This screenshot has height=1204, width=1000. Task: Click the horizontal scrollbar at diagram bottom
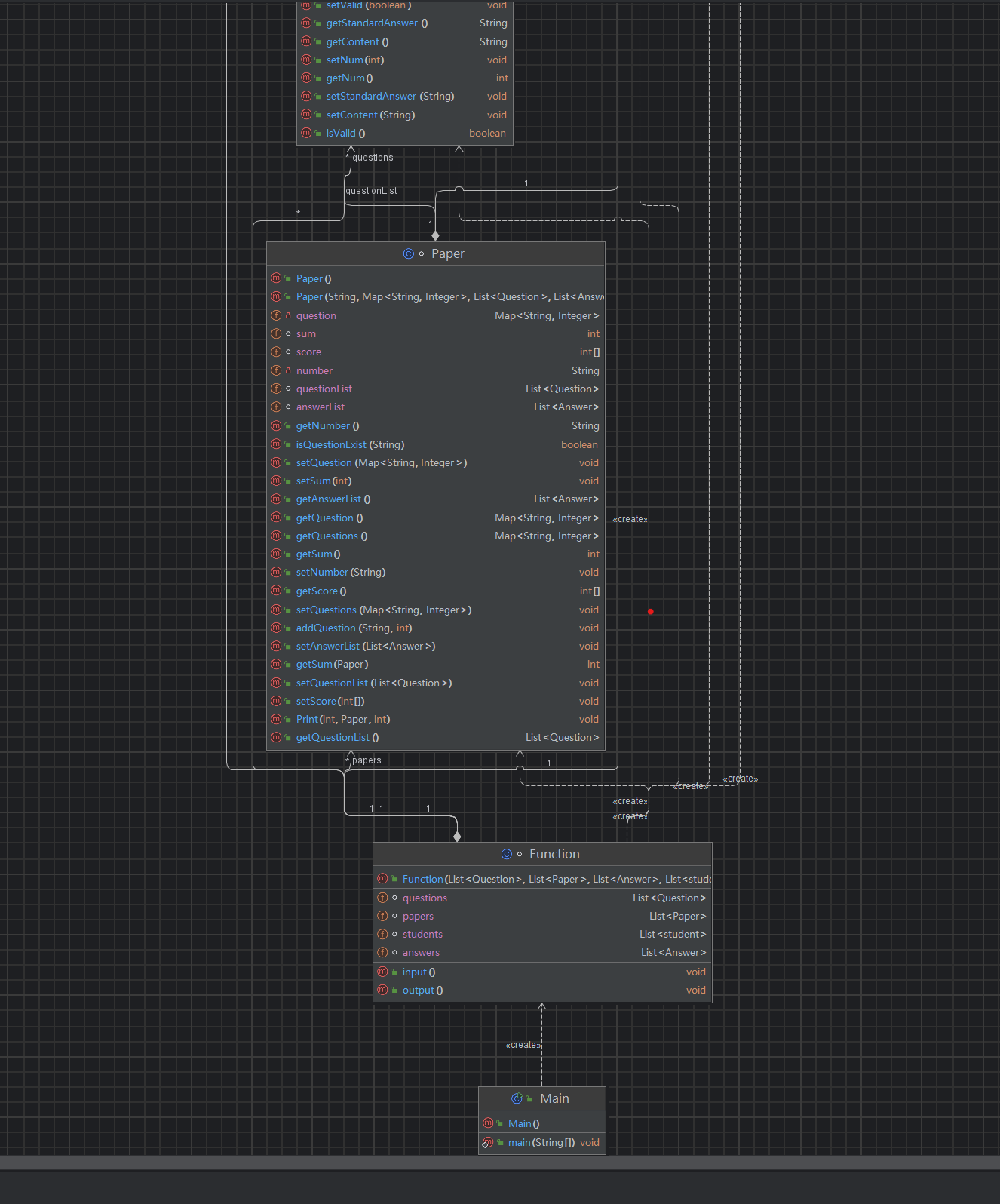pos(500,1163)
